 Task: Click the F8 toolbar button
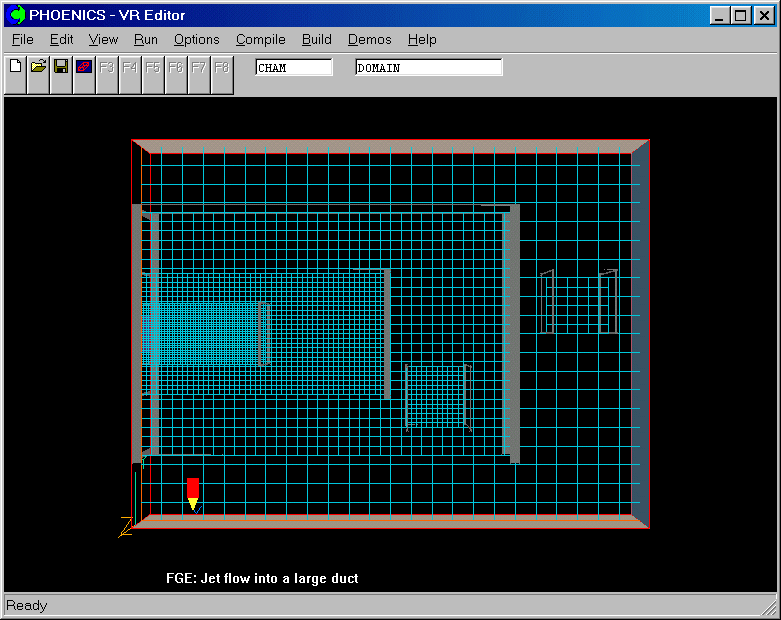click(x=222, y=75)
